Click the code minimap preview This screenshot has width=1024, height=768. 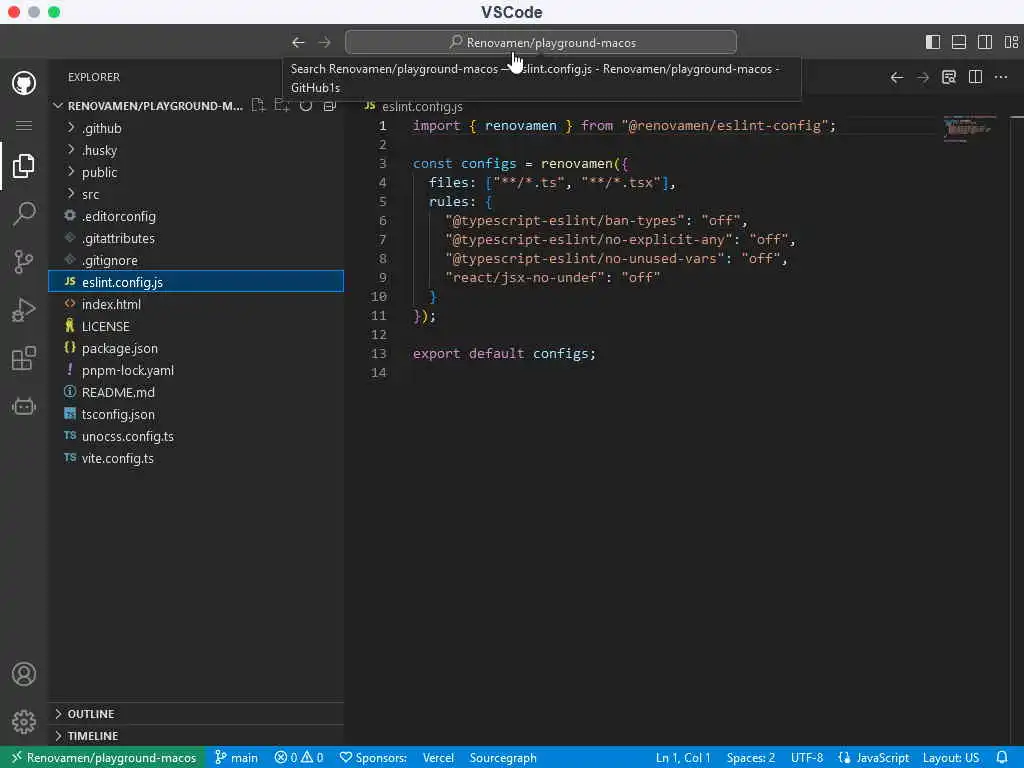click(x=969, y=128)
